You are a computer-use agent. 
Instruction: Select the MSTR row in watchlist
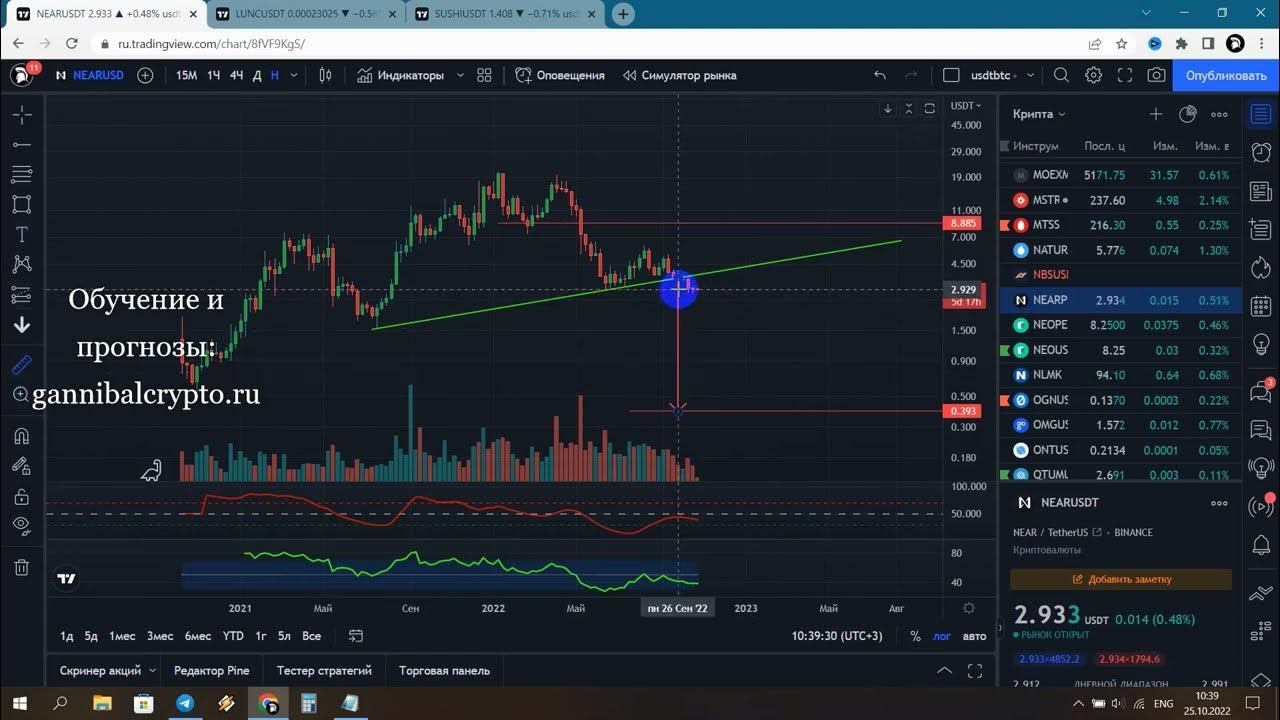coord(1121,200)
